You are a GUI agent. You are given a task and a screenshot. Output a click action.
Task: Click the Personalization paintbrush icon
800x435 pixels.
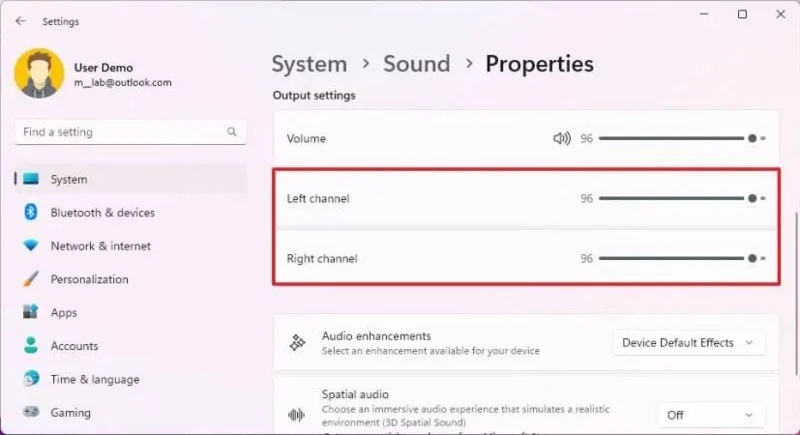pos(31,279)
